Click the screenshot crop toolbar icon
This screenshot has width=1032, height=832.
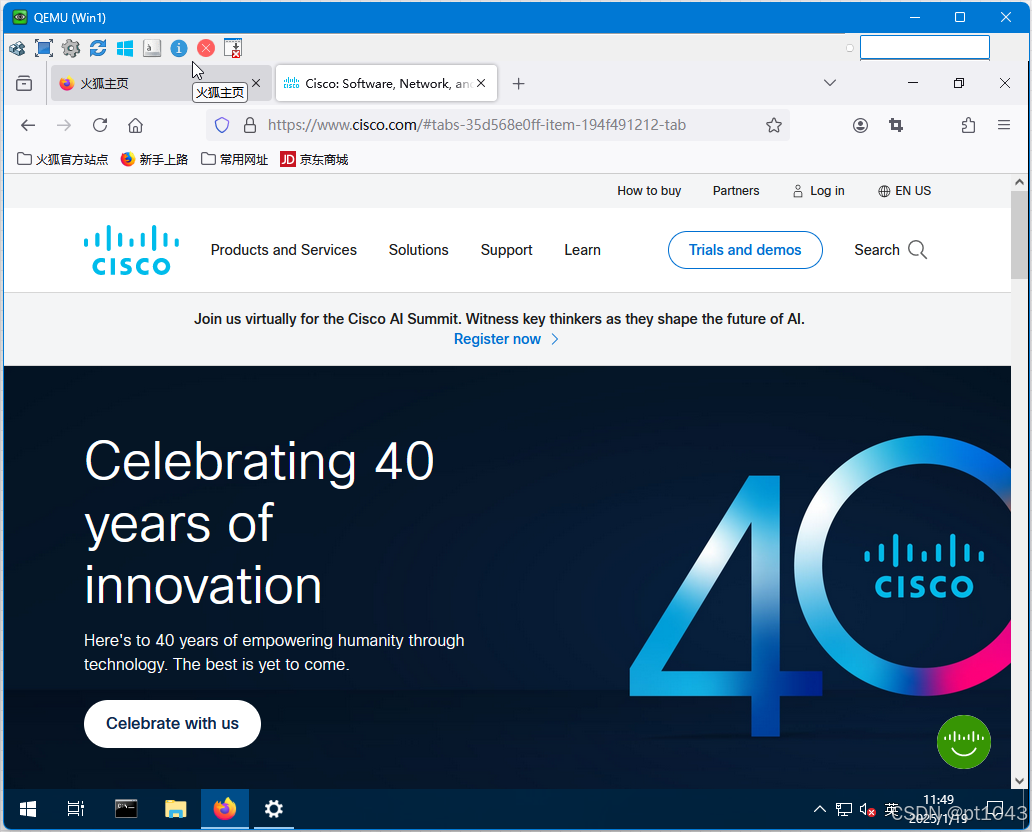coord(896,125)
